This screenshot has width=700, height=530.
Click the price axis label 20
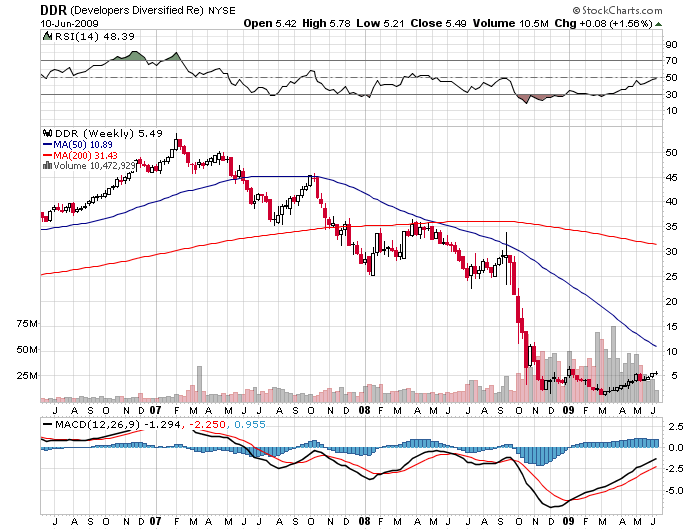(671, 301)
